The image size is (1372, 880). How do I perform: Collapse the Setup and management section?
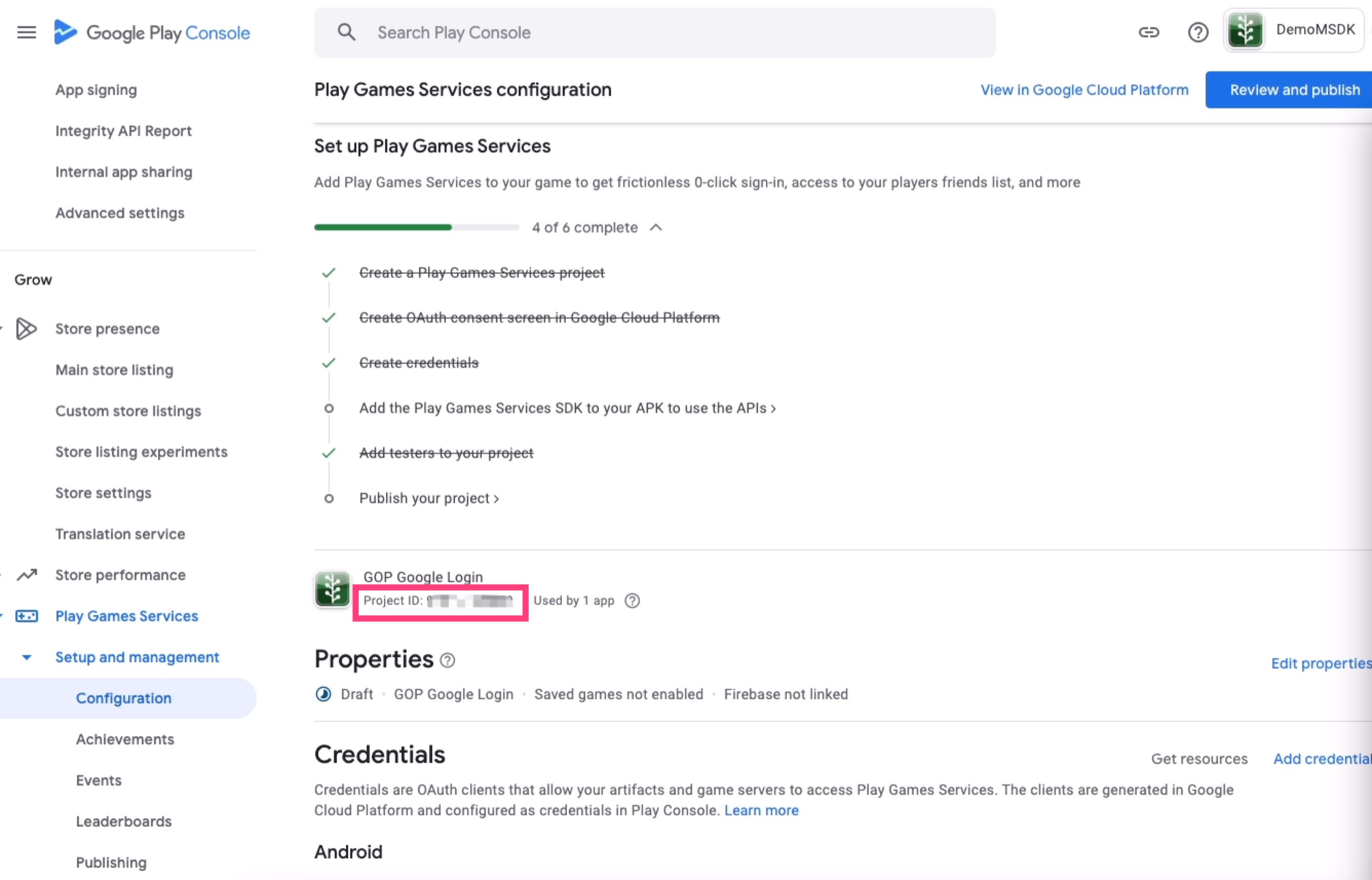click(27, 657)
